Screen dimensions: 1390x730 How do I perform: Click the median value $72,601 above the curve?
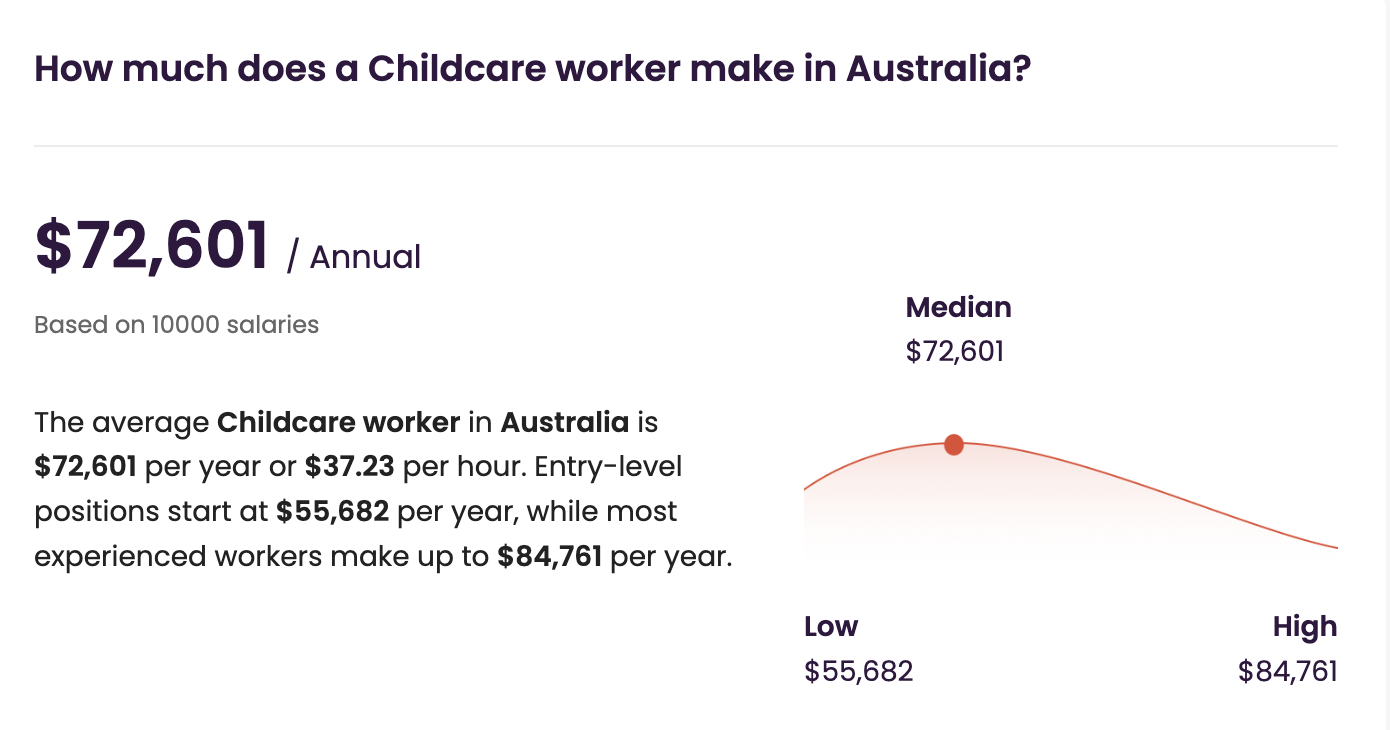(954, 352)
